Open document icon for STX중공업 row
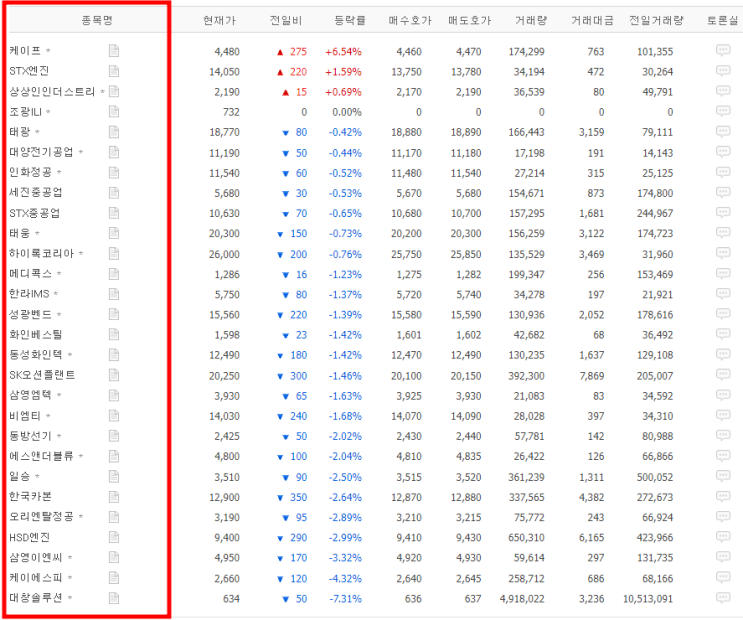 point(114,213)
